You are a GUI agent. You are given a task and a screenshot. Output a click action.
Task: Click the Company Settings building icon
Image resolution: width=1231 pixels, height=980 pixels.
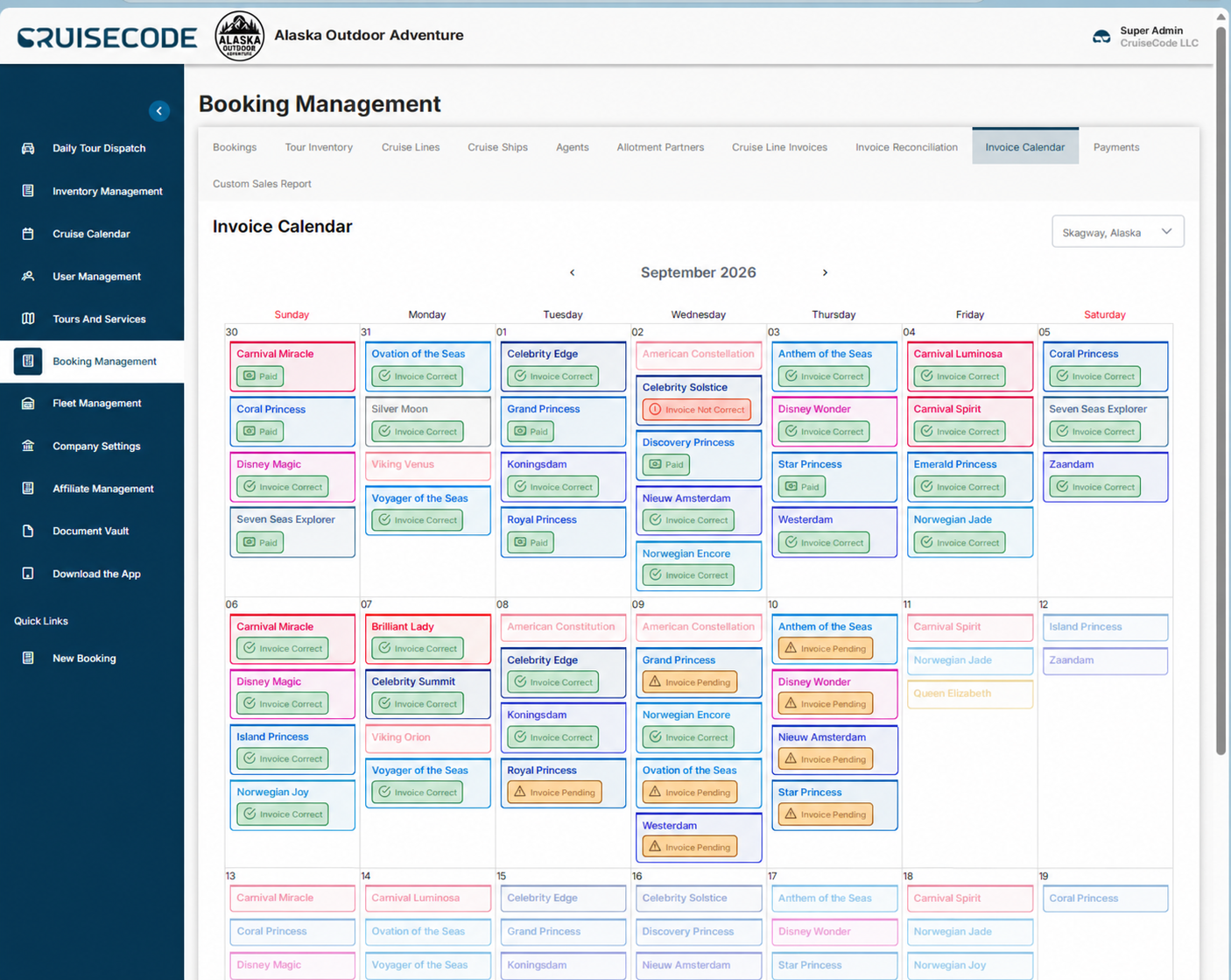coord(28,446)
